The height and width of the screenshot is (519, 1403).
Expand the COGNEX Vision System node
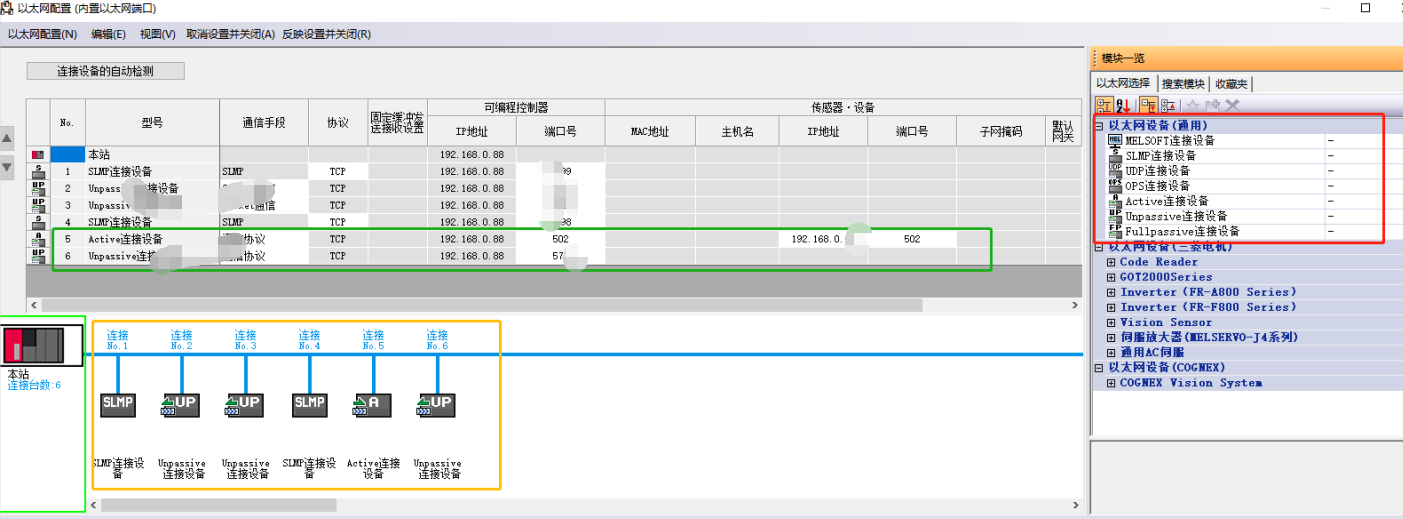click(1111, 383)
